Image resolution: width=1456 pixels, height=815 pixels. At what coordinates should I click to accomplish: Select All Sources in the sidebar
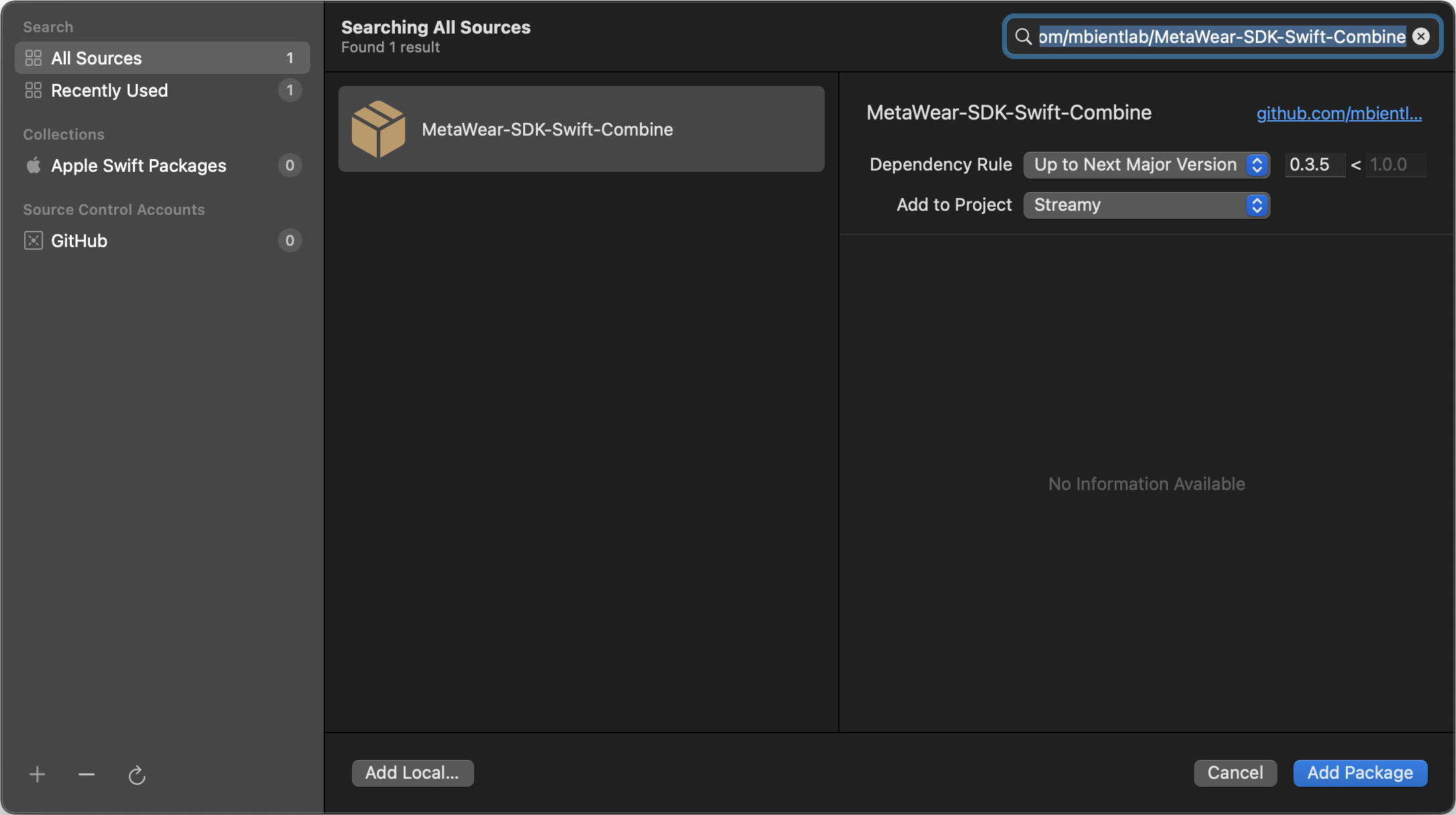click(163, 58)
